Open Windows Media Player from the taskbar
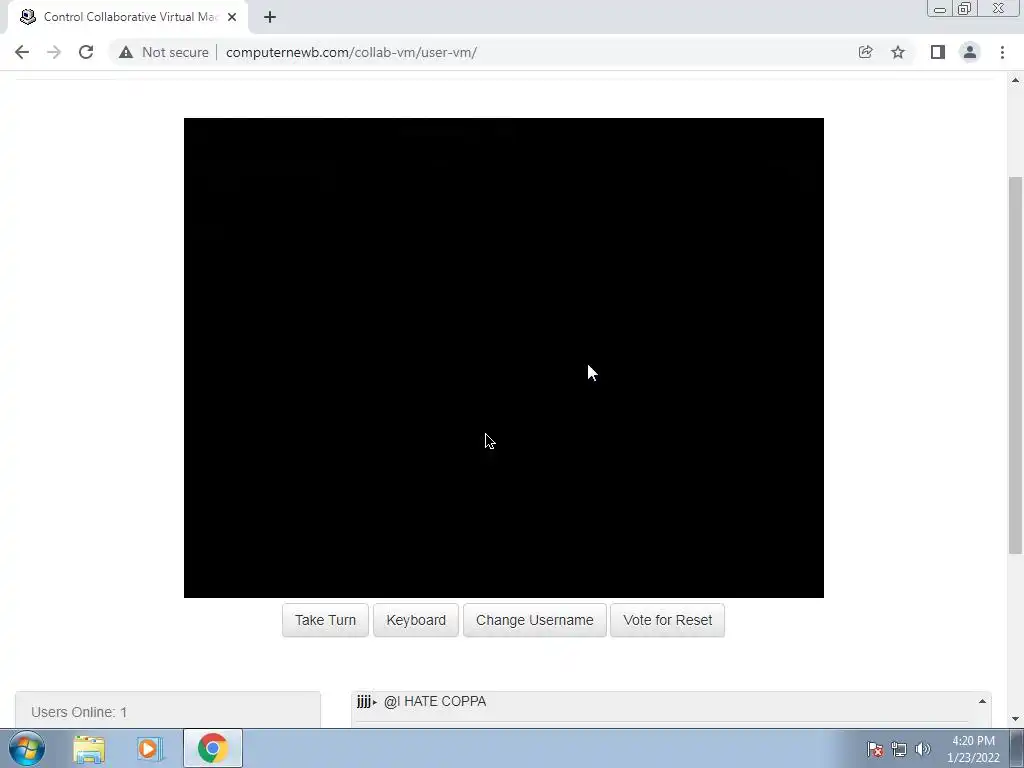 (x=150, y=749)
